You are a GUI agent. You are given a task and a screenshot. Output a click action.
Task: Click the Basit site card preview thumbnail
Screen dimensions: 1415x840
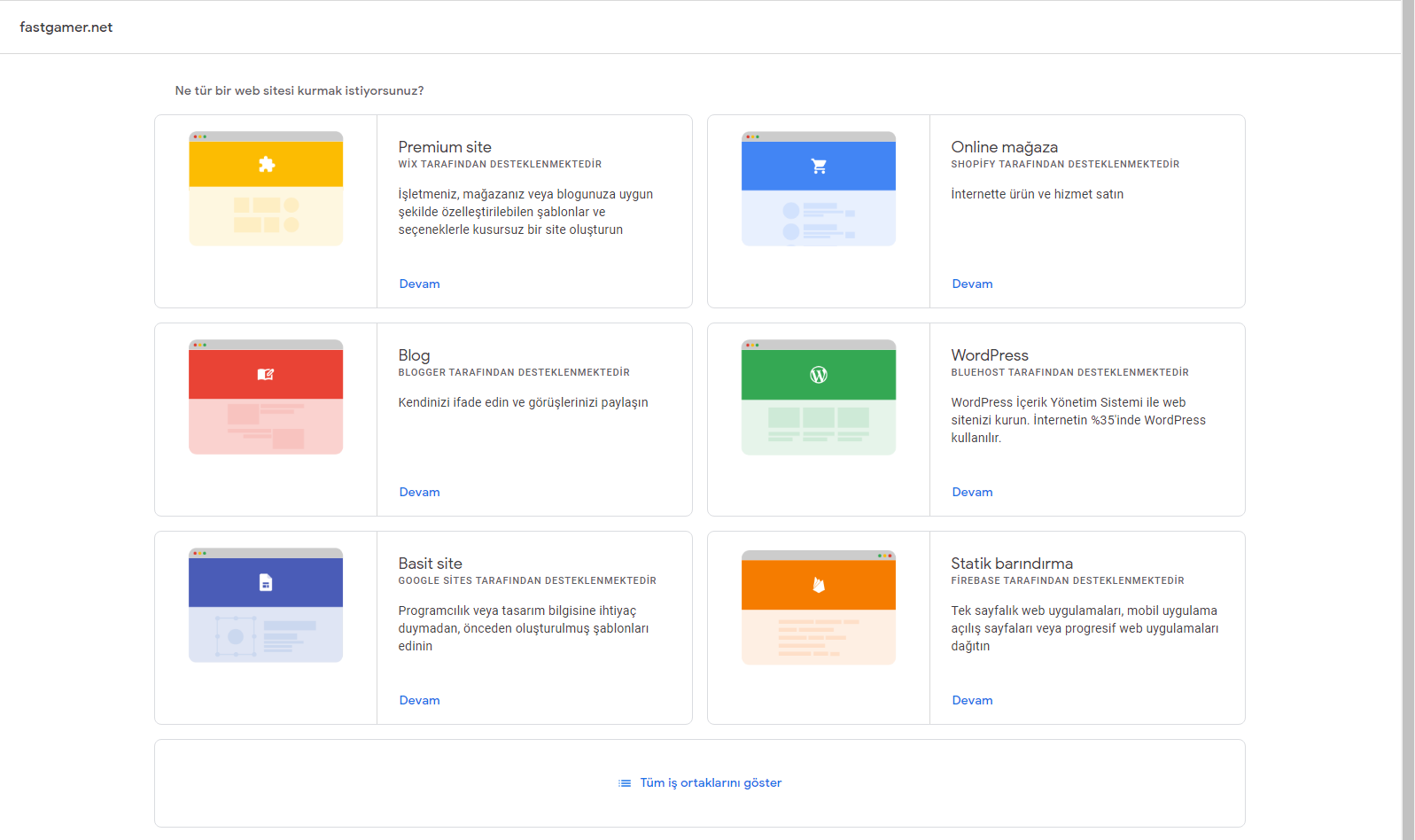[266, 605]
